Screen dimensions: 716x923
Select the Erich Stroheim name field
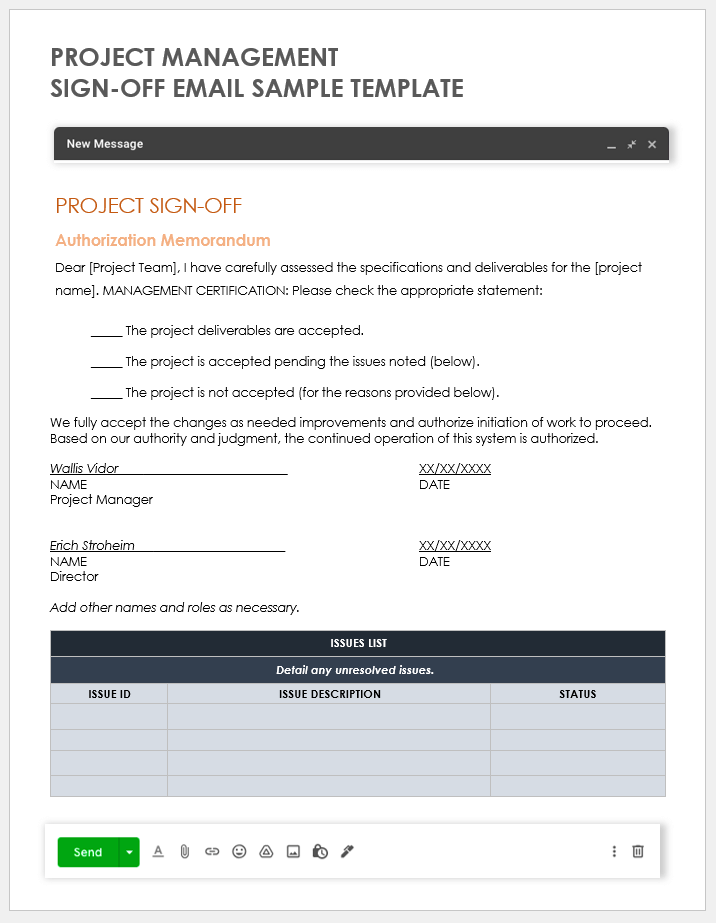pos(167,546)
